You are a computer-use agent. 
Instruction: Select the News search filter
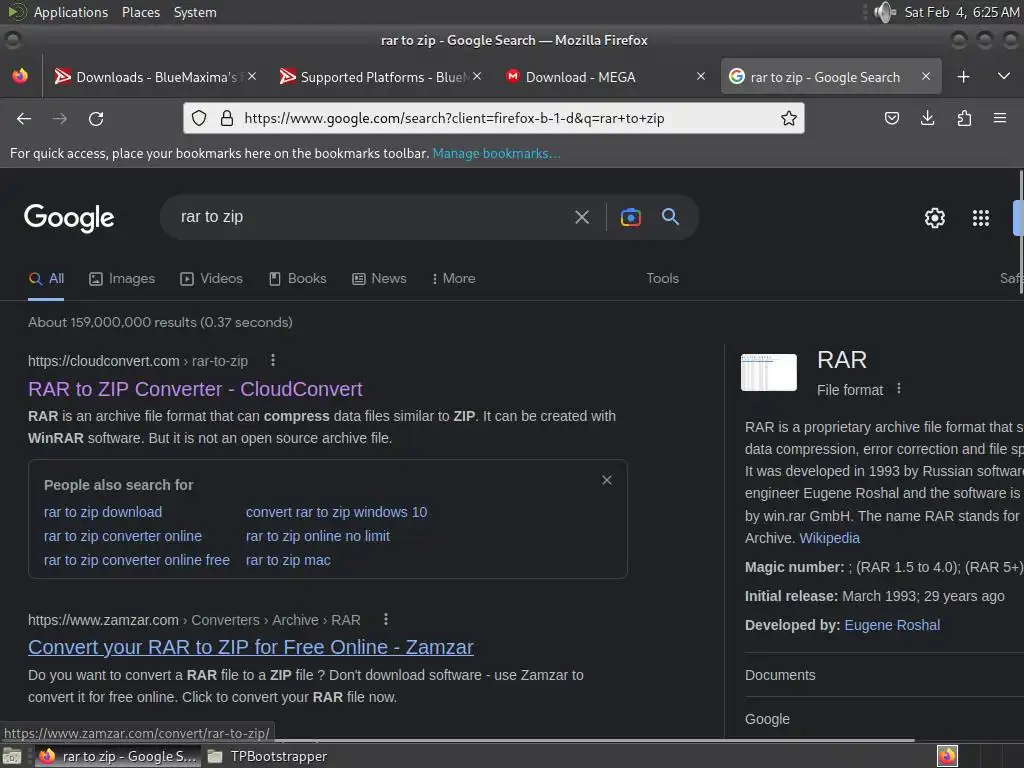[379, 279]
